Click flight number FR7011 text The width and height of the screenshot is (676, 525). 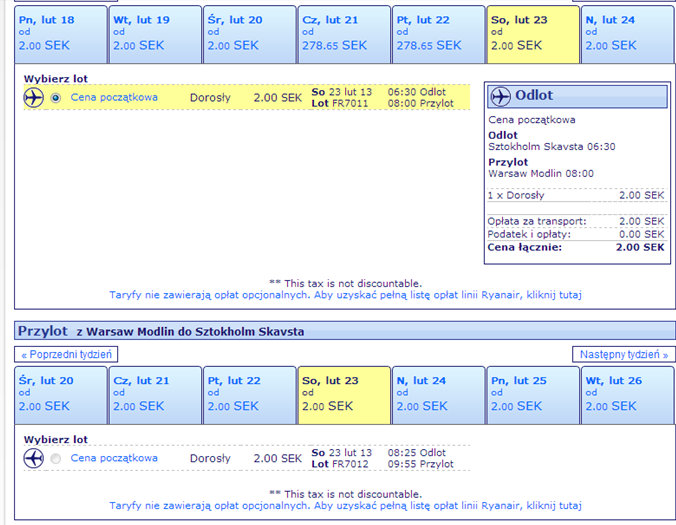349,103
